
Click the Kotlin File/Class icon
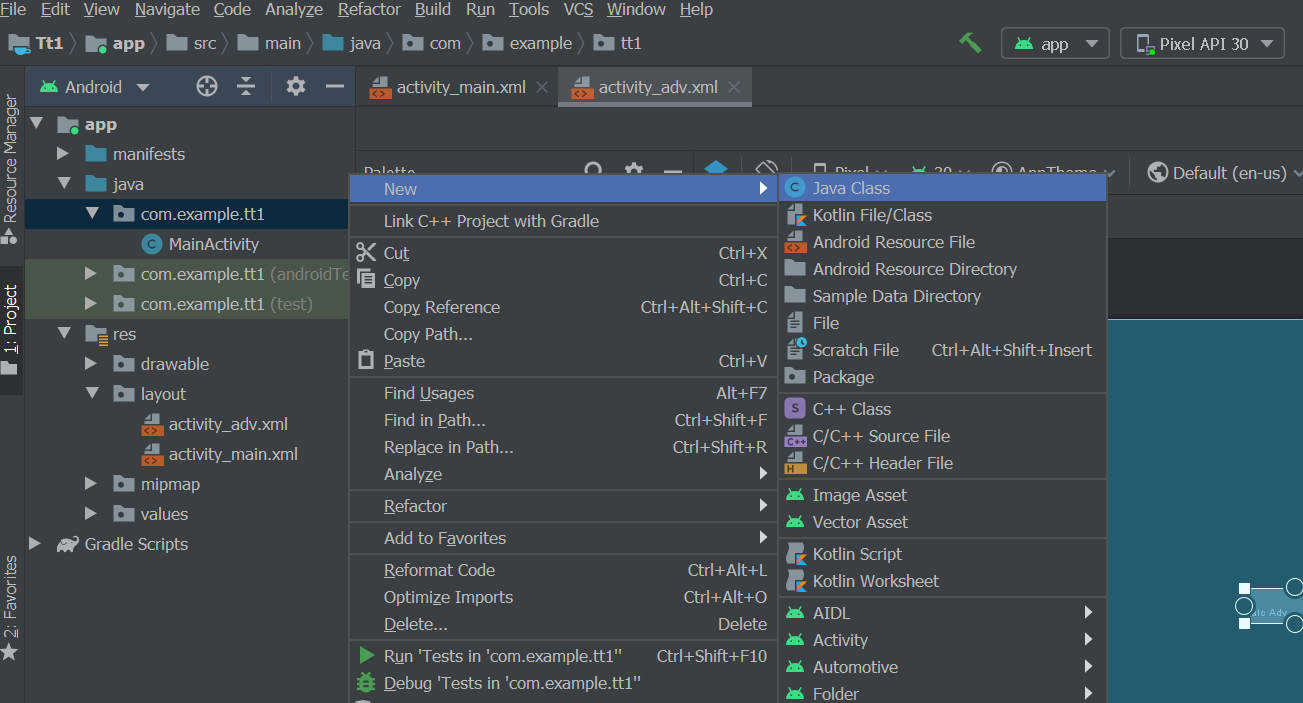click(795, 215)
